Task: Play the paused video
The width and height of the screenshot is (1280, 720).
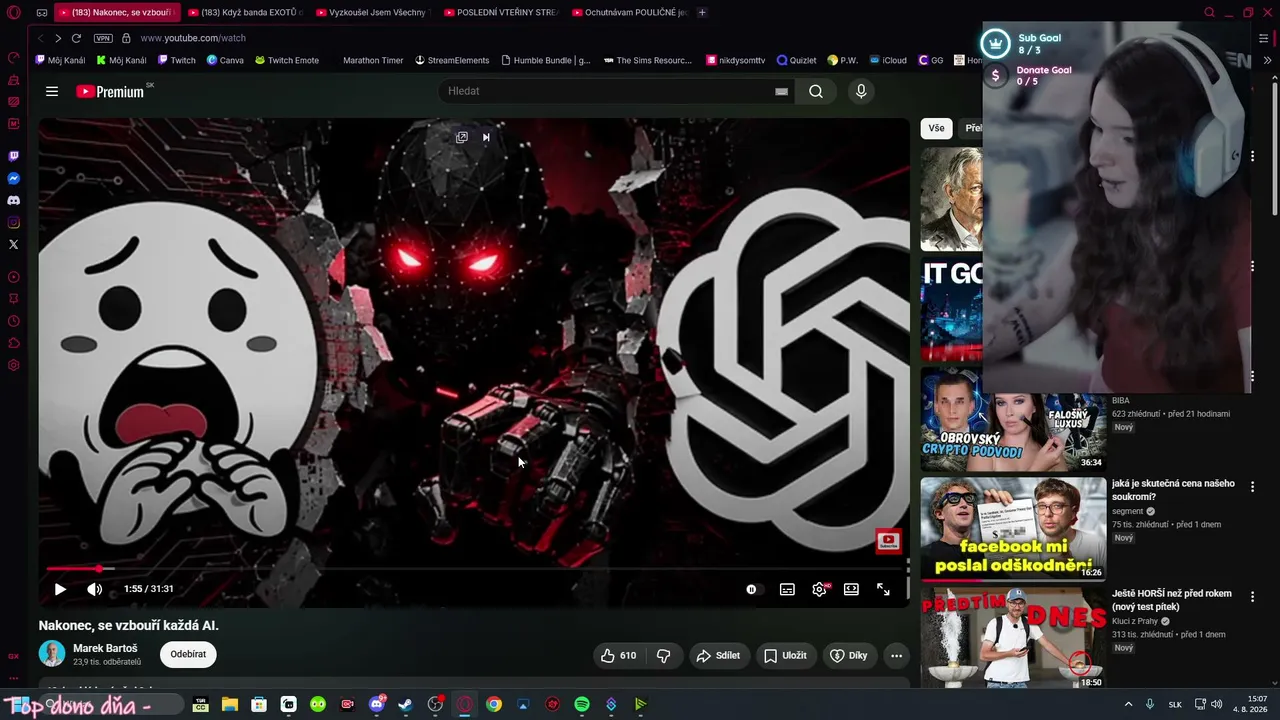Action: pyautogui.click(x=60, y=589)
